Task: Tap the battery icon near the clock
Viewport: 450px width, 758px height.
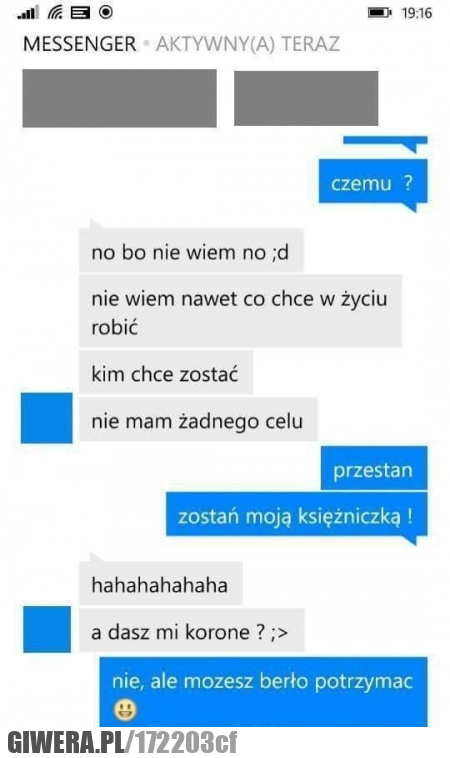Action: pos(380,13)
